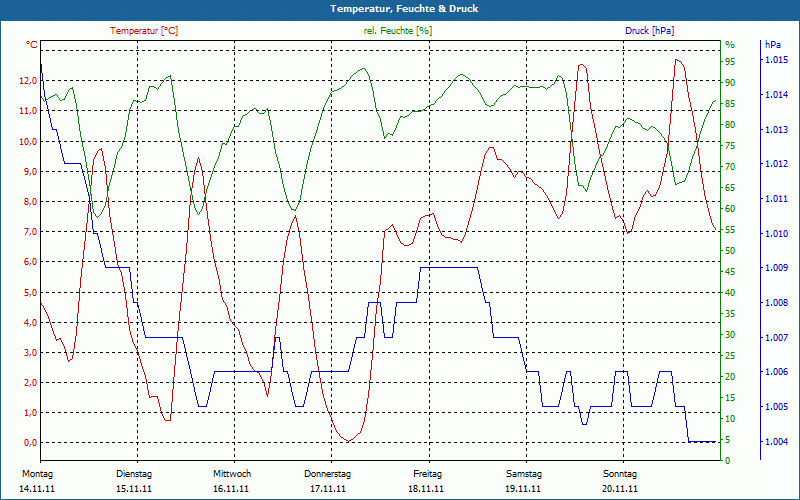Click the date '19.11.11'
The height and width of the screenshot is (500, 800).
(x=523, y=489)
